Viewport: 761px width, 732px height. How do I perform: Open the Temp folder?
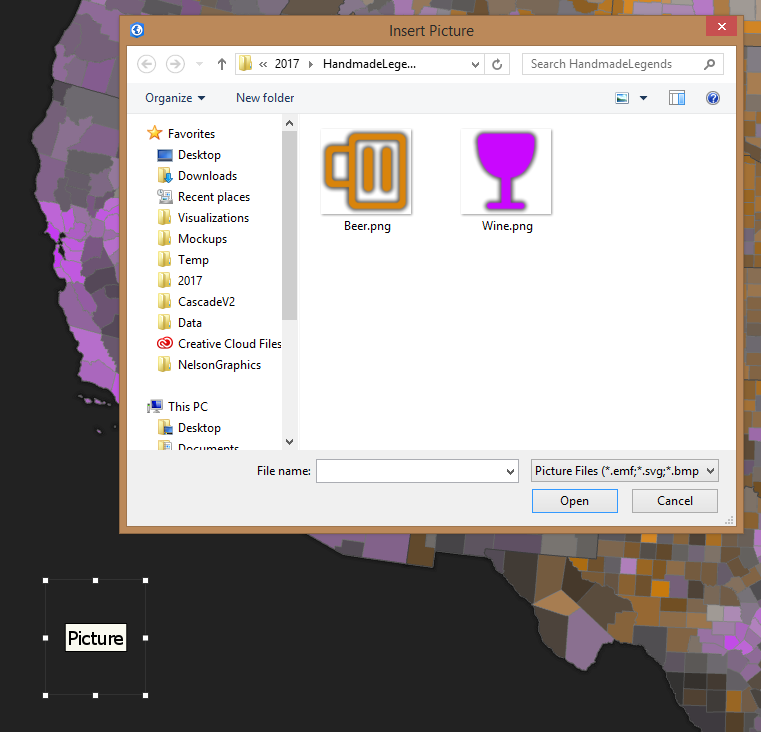click(x=193, y=260)
